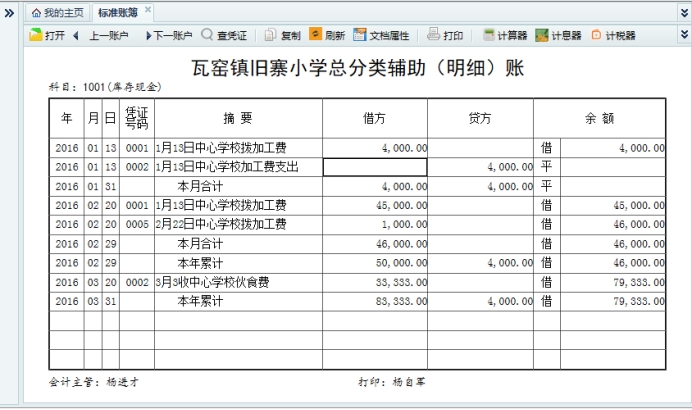Go to next account with 下一账户
Image resolution: width=692 pixels, height=410 pixels.
pos(168,35)
